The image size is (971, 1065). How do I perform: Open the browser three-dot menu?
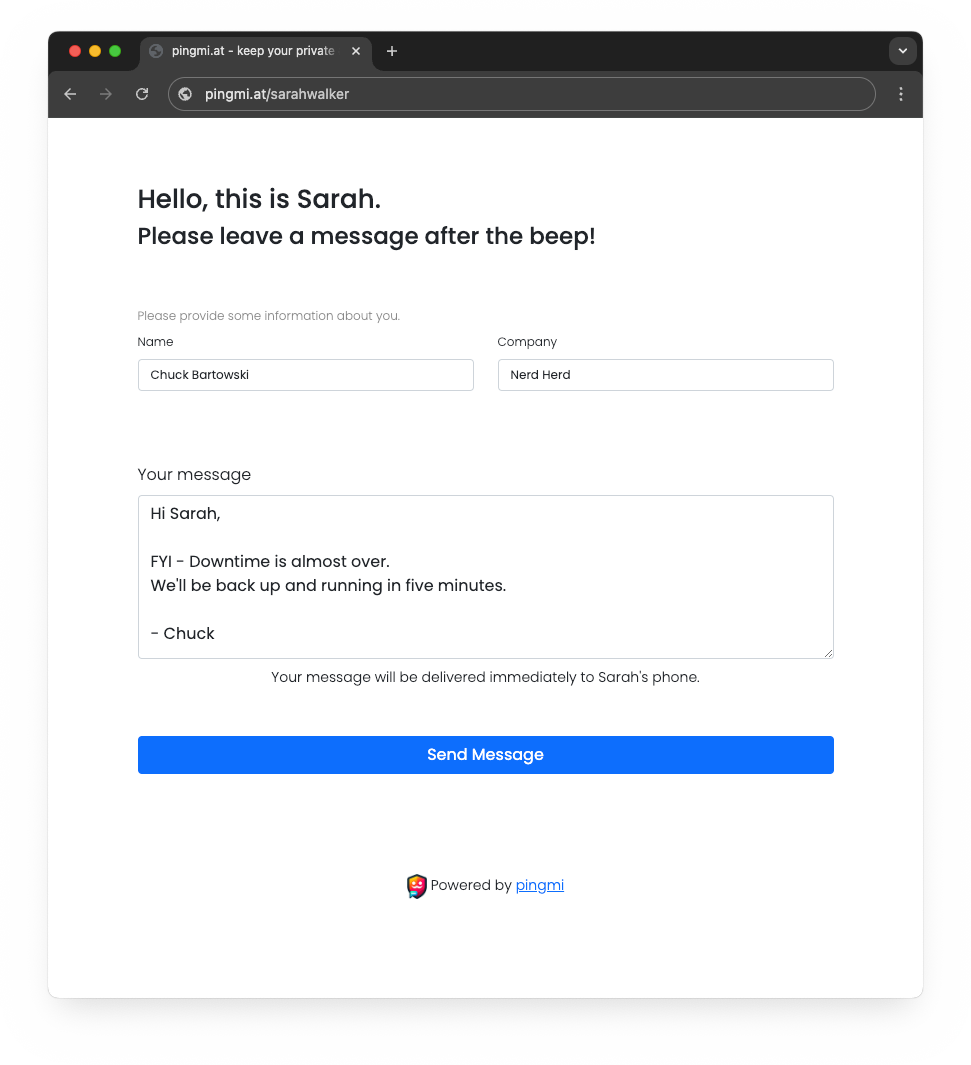(x=901, y=93)
